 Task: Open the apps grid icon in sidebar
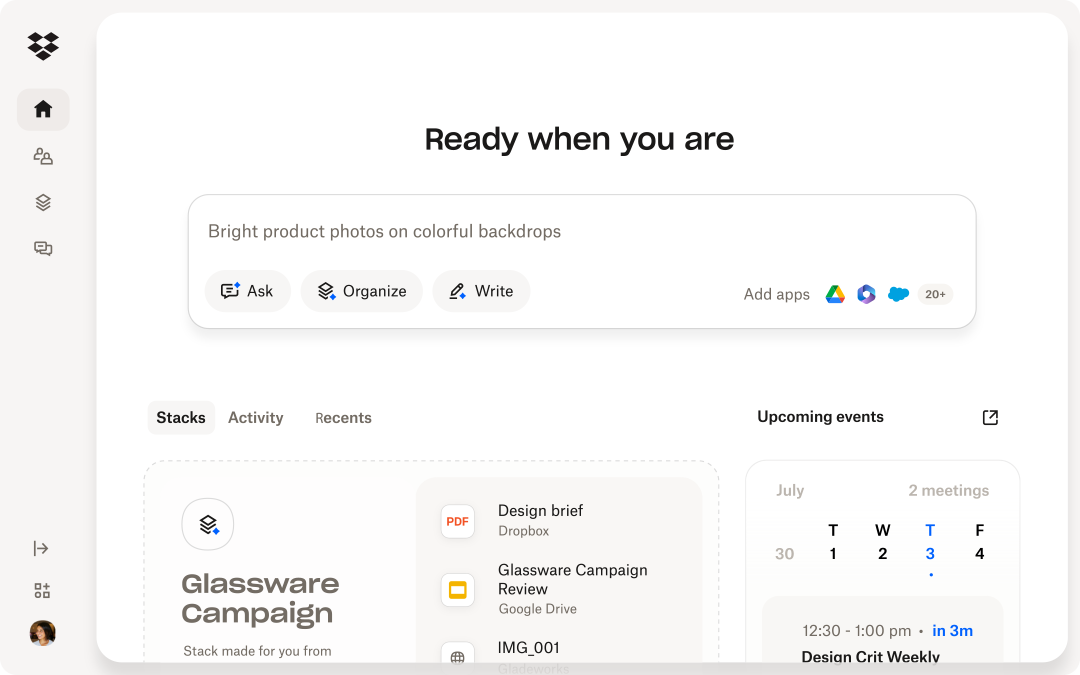tap(42, 591)
